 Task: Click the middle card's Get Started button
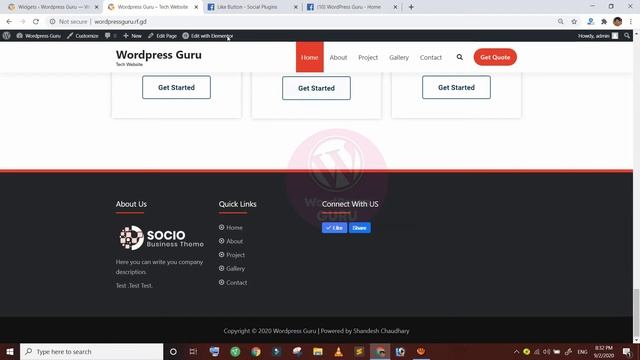316,88
